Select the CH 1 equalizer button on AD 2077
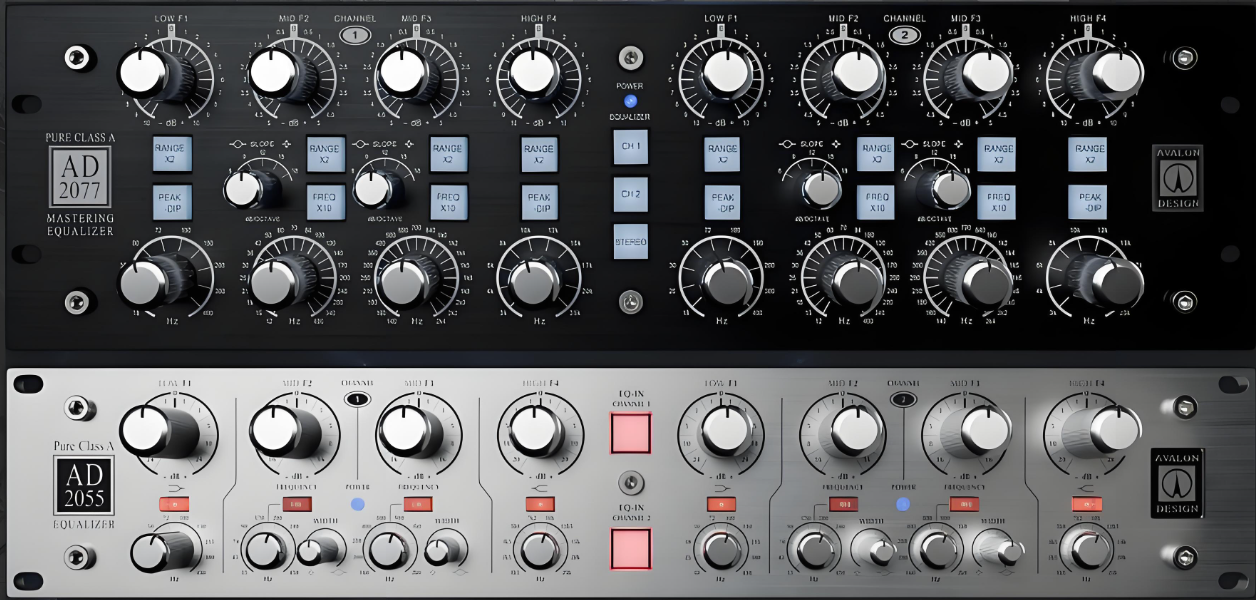The image size is (1256, 600). (630, 147)
